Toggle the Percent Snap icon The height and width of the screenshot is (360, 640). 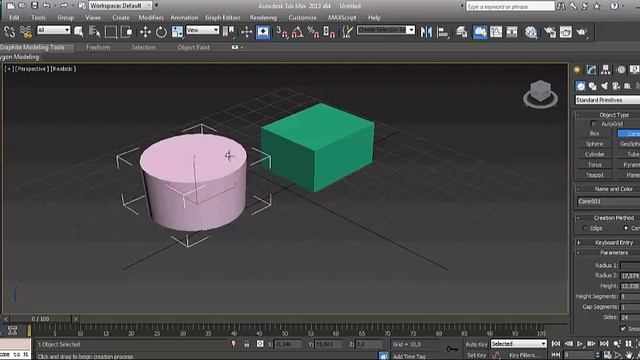[x=313, y=32]
